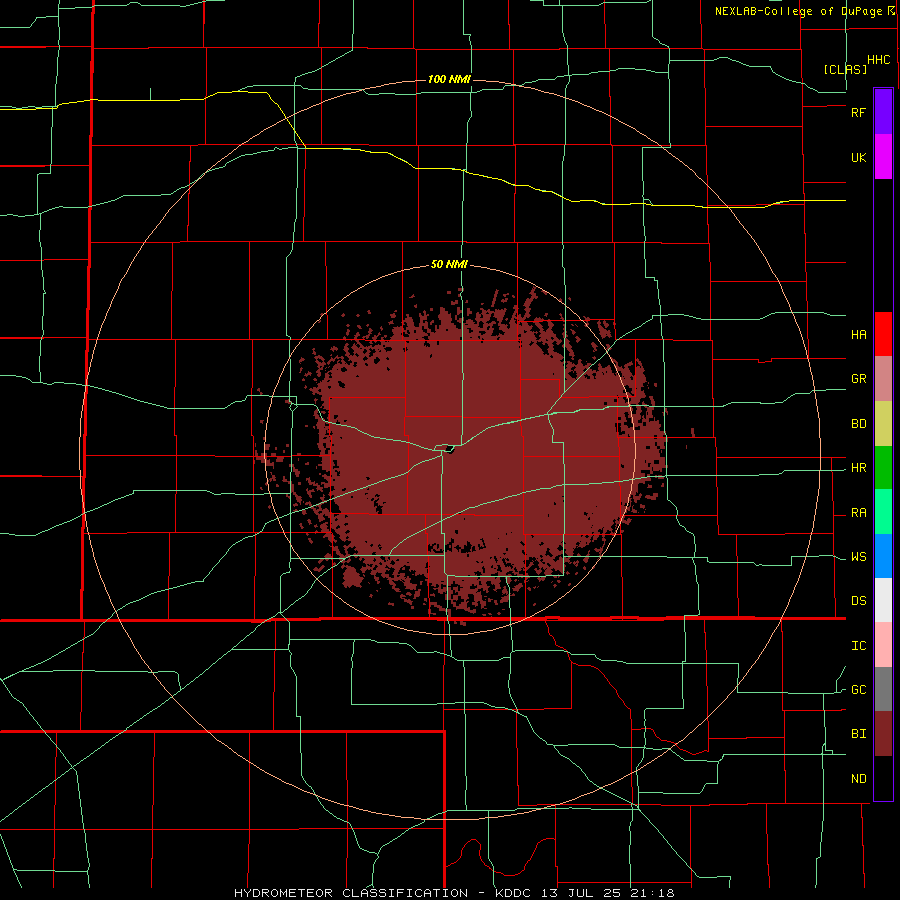
Task: Select the GC gray legend swatch
Action: click(883, 689)
